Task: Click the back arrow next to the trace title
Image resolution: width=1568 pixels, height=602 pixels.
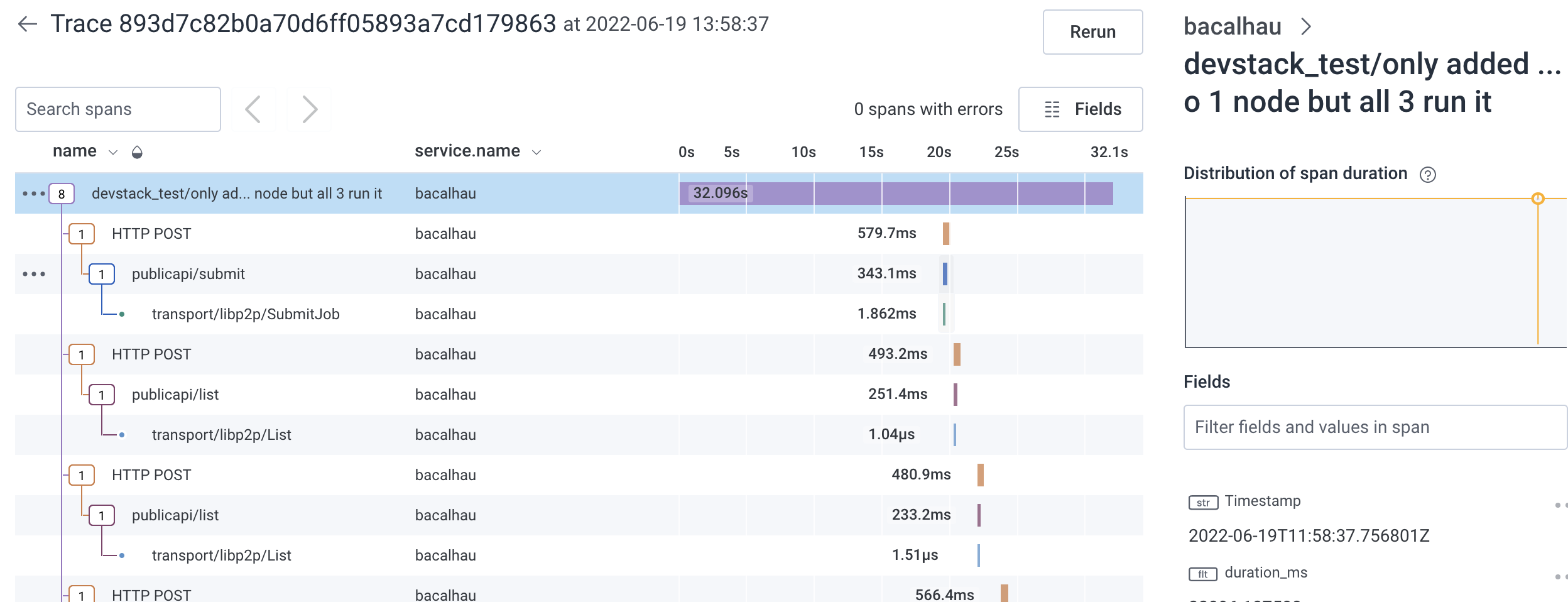Action: coord(28,24)
